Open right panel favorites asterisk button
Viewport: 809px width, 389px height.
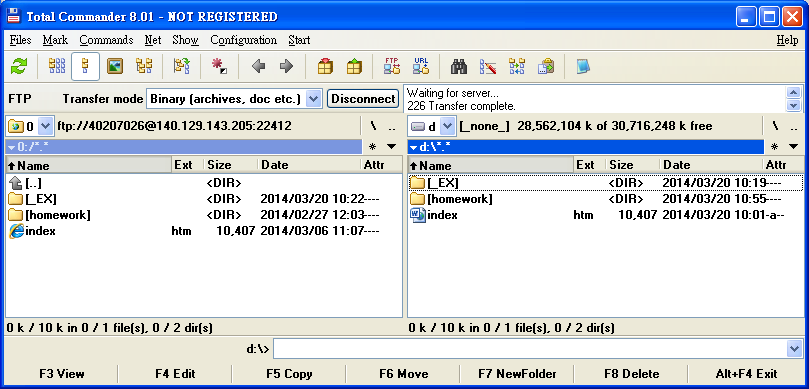[x=774, y=147]
